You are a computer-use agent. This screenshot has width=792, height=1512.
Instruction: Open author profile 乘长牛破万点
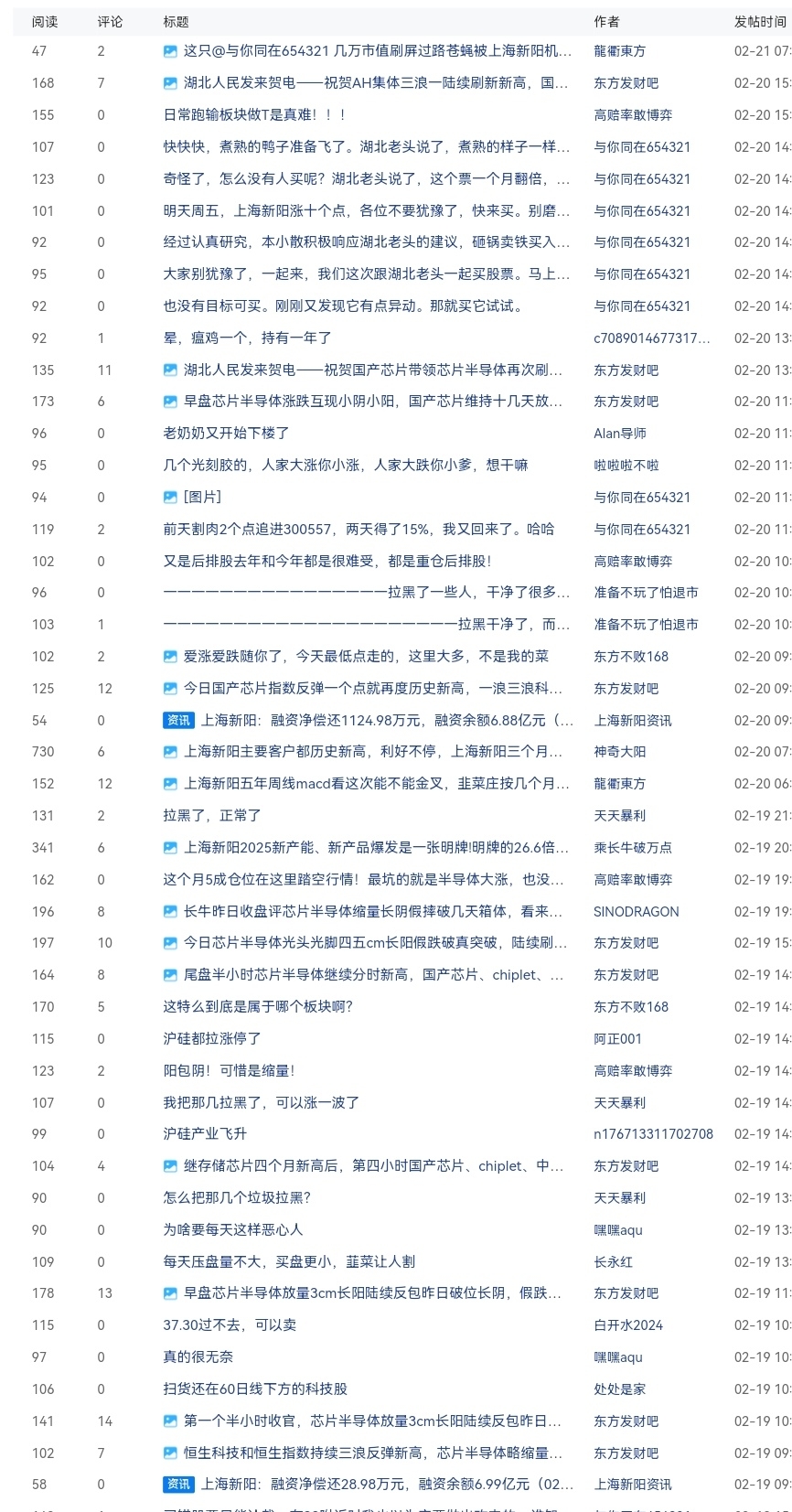633,848
